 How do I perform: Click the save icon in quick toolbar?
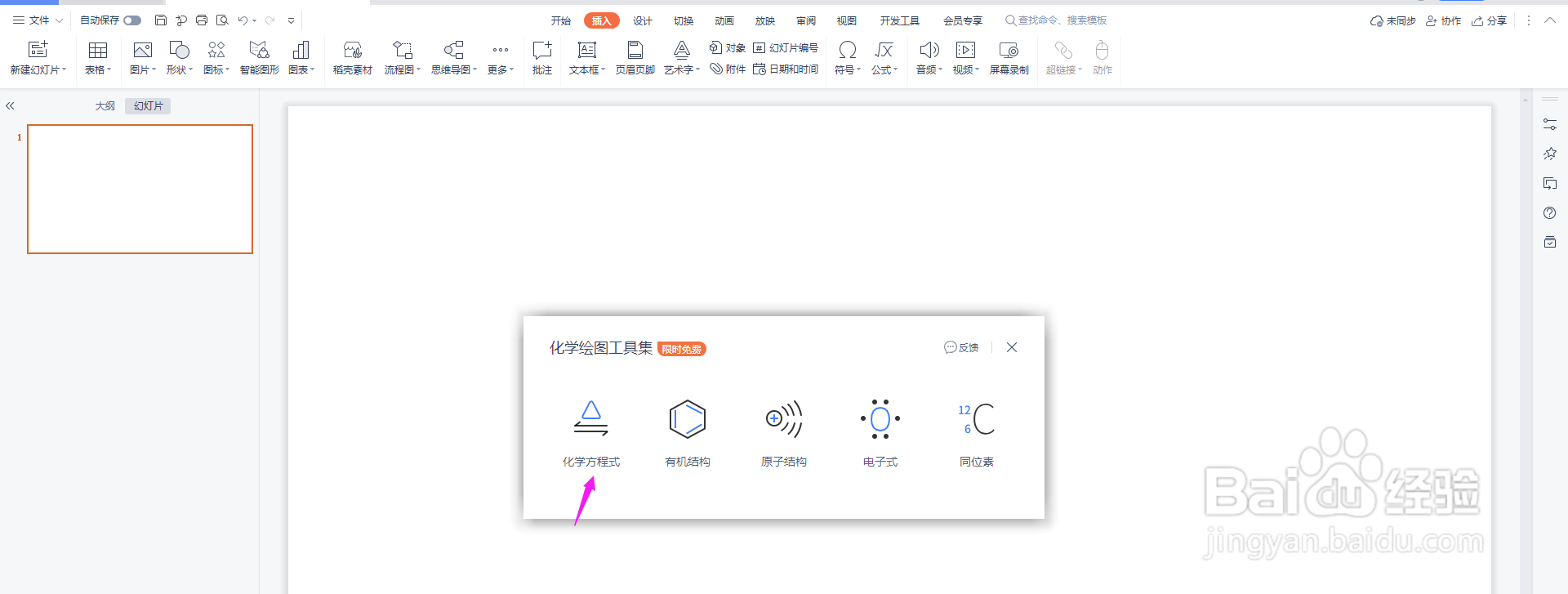pyautogui.click(x=161, y=20)
